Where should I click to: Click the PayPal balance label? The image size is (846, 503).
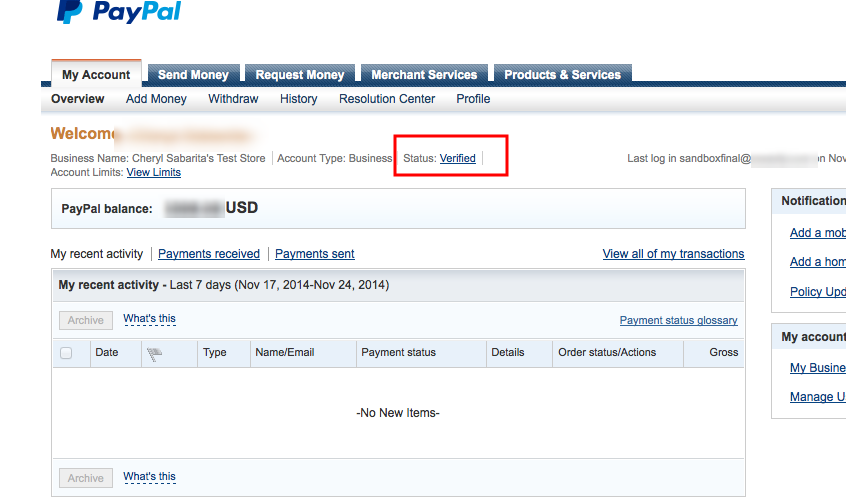(x=107, y=209)
